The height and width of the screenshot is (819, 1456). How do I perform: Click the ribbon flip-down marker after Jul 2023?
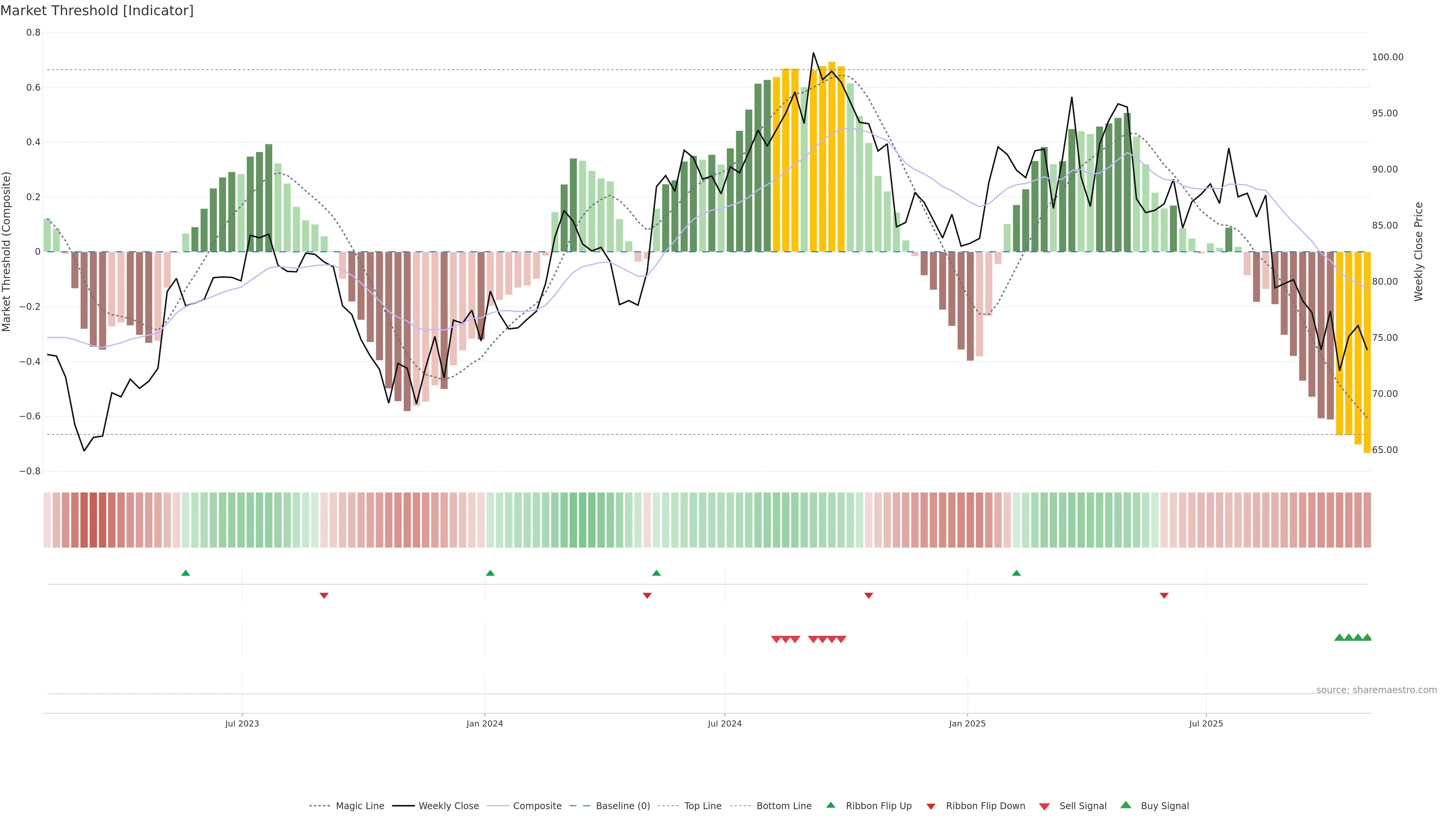(324, 596)
